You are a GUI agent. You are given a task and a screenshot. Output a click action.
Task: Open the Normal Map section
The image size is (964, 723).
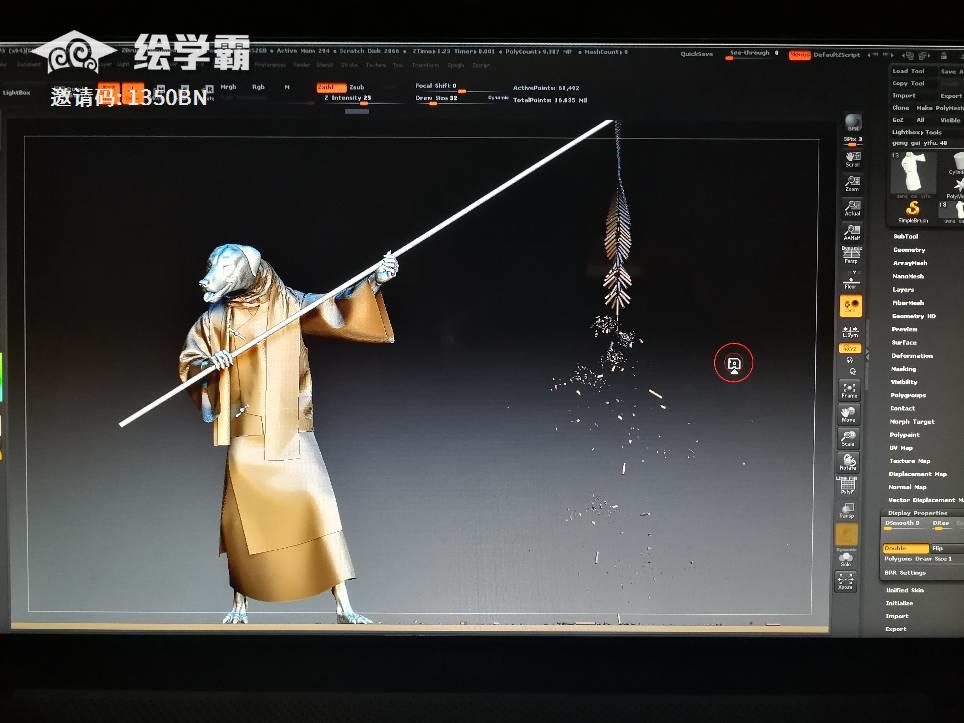907,487
